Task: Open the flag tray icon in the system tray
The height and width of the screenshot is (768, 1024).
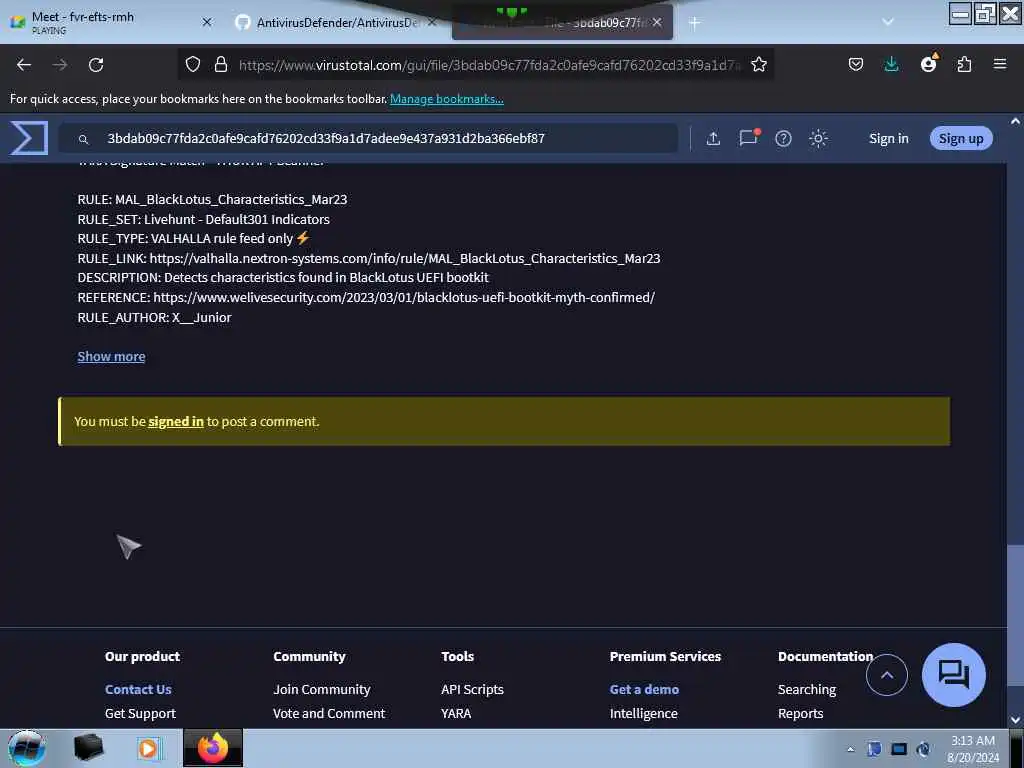Action: click(x=874, y=749)
